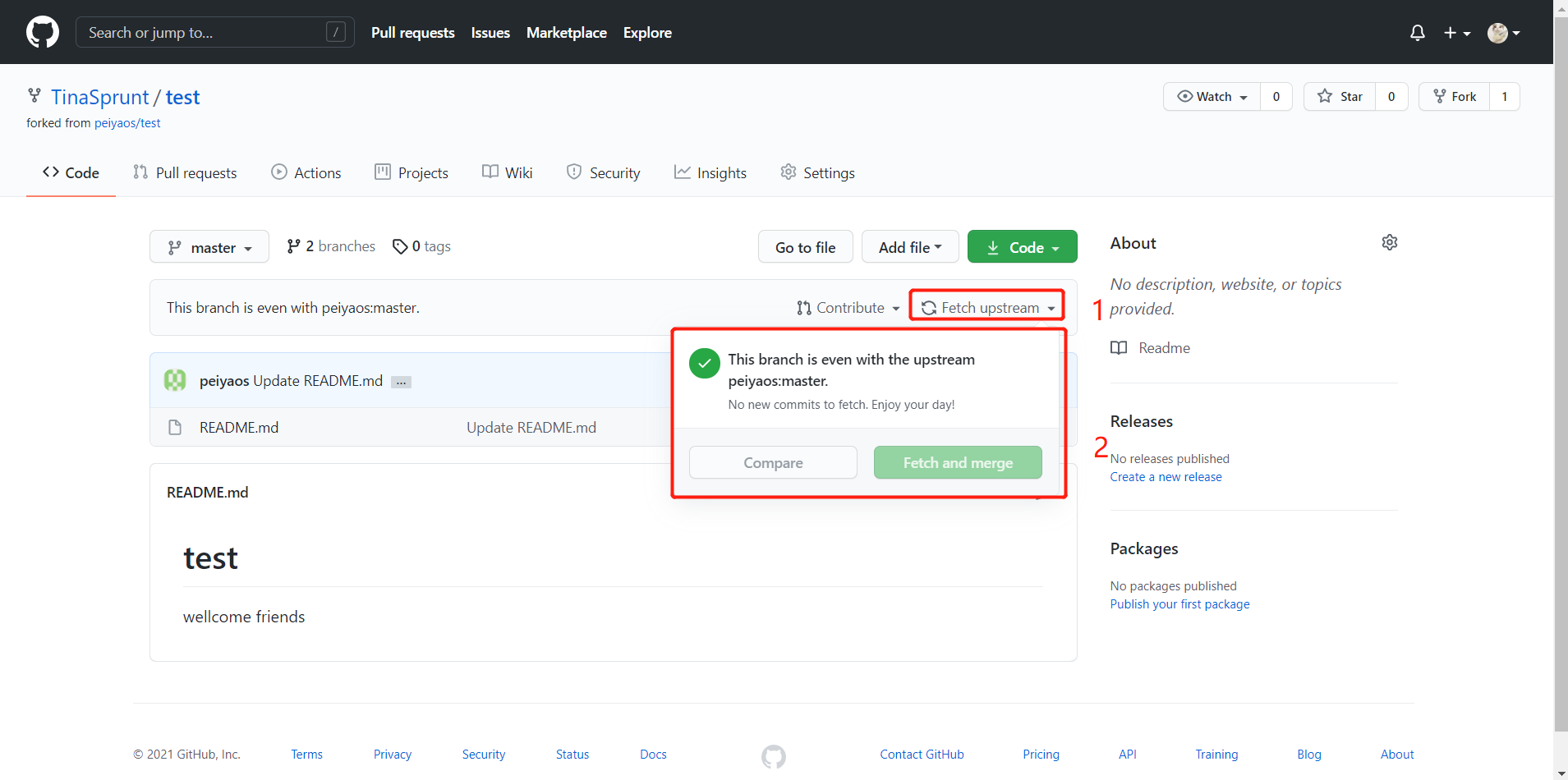Open the Projects tab
This screenshot has width=1568, height=780.
point(412,172)
